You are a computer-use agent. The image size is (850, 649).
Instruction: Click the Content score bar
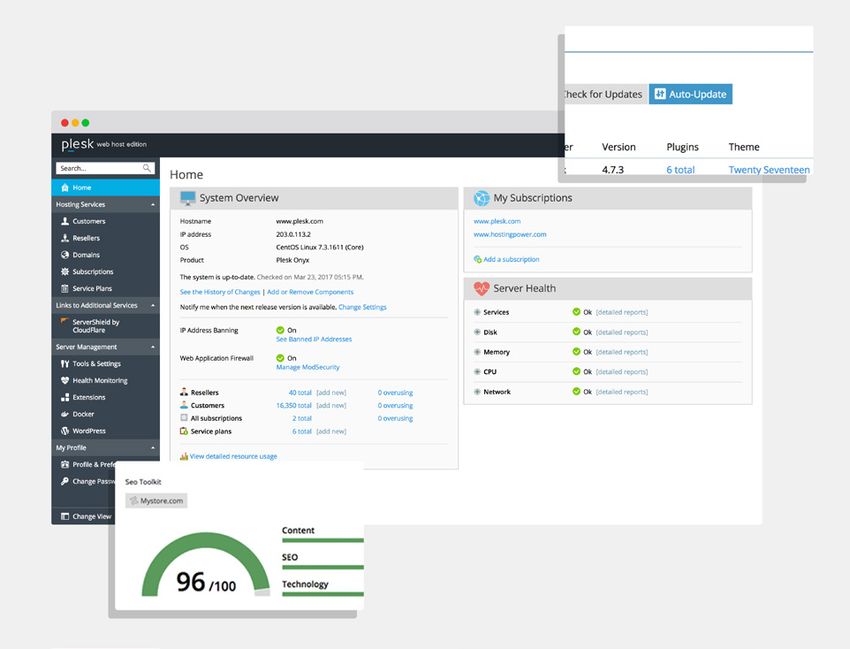coord(323,540)
